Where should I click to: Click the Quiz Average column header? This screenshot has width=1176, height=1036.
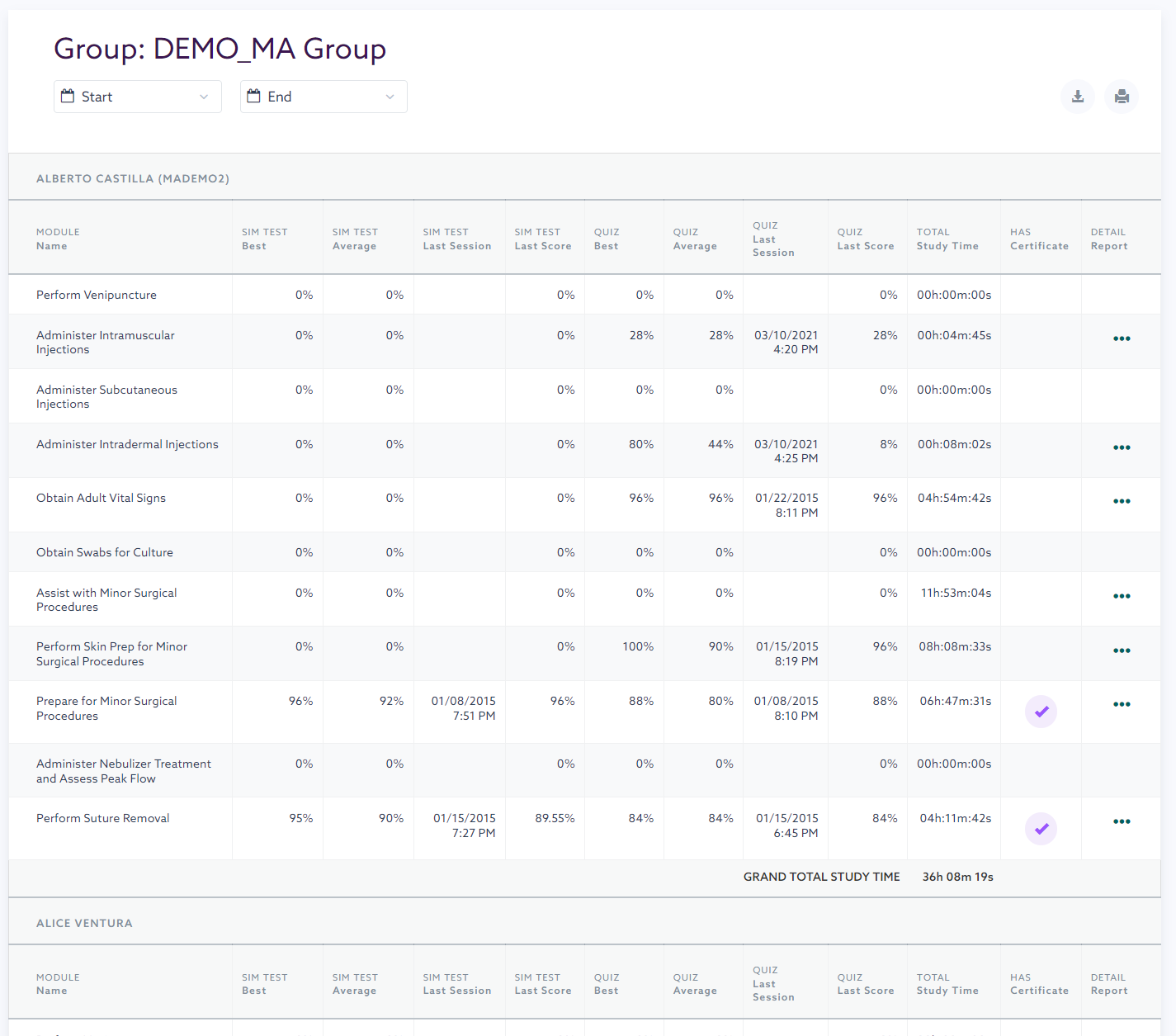[x=694, y=239]
